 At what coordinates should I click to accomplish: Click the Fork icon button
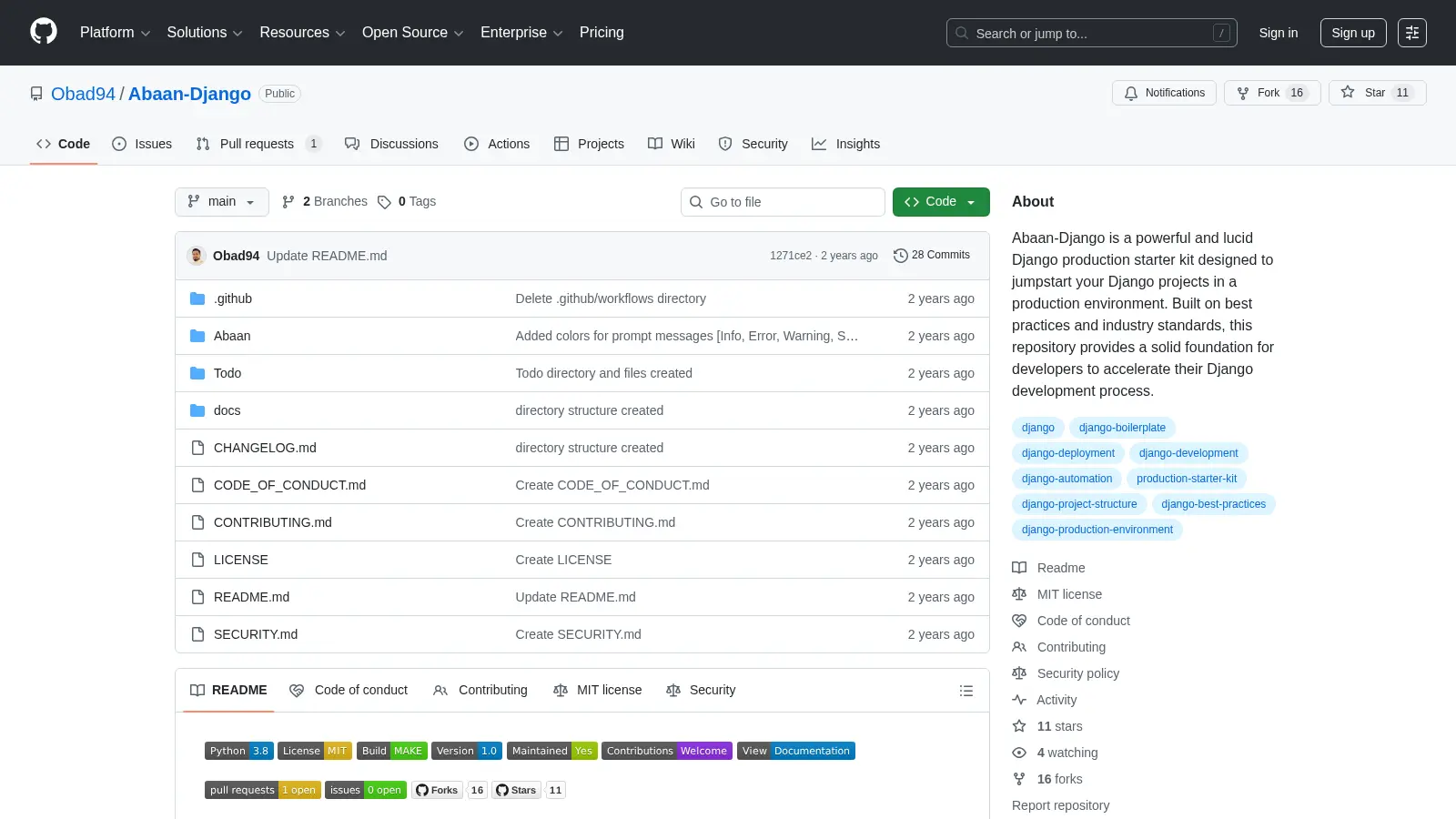[x=1243, y=93]
